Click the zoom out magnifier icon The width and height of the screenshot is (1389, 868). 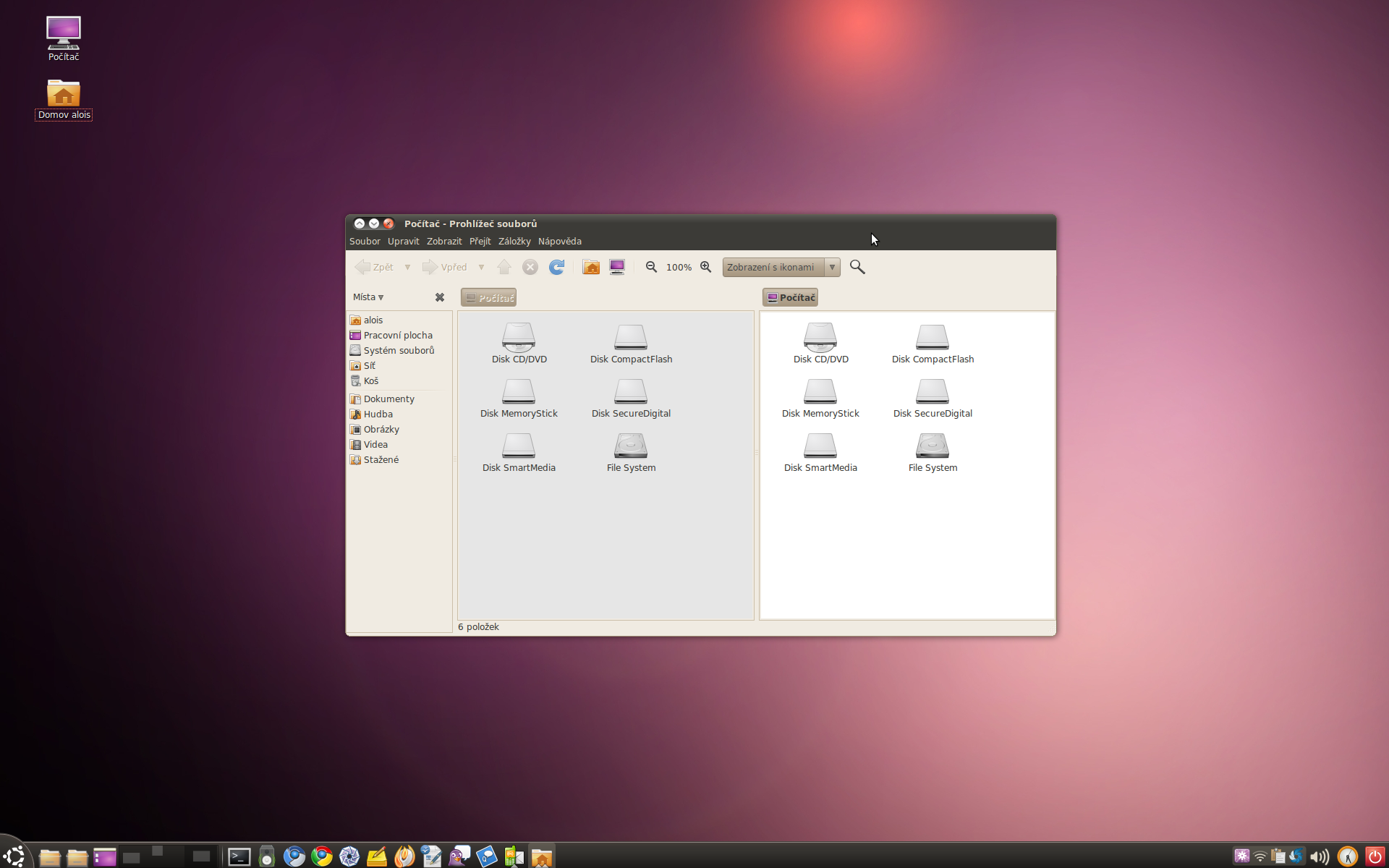651,267
